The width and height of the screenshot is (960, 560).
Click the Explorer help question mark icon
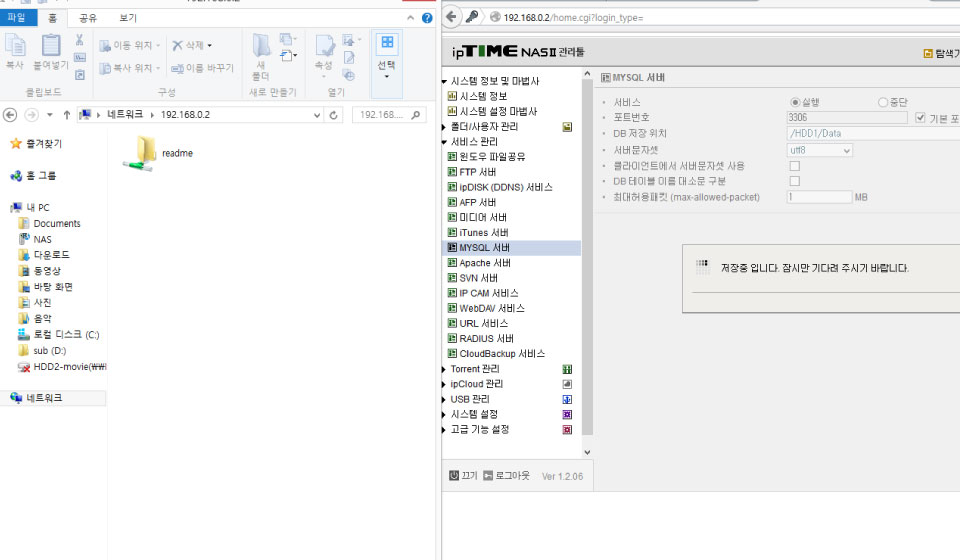point(427,18)
